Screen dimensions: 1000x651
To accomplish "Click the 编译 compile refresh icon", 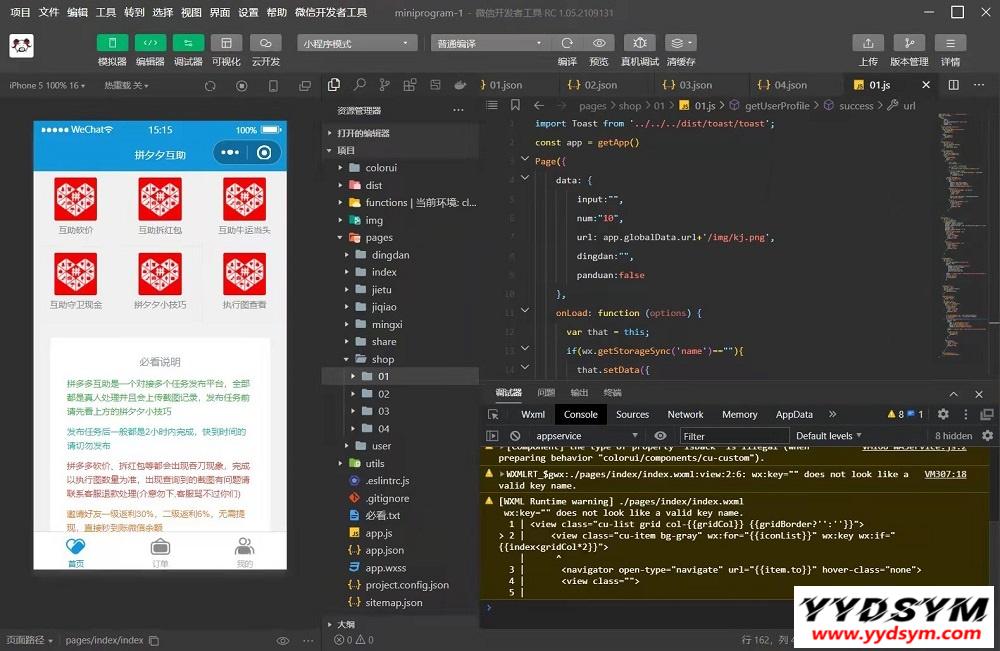I will pos(567,43).
